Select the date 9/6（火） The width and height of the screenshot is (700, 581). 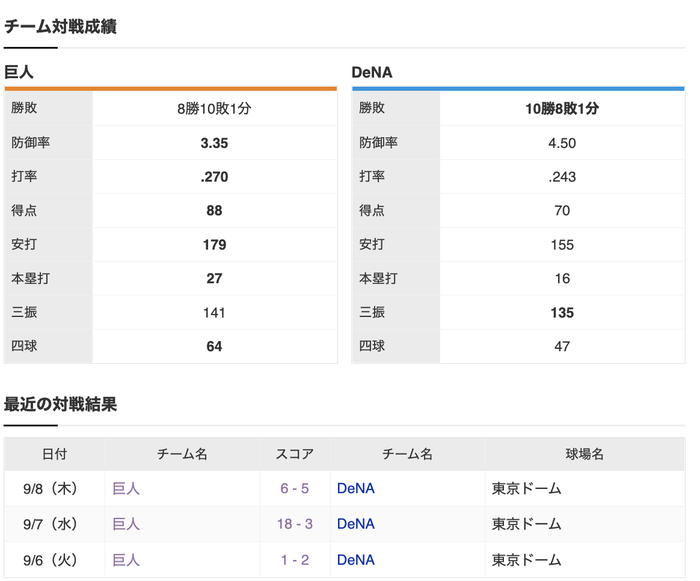(x=50, y=560)
